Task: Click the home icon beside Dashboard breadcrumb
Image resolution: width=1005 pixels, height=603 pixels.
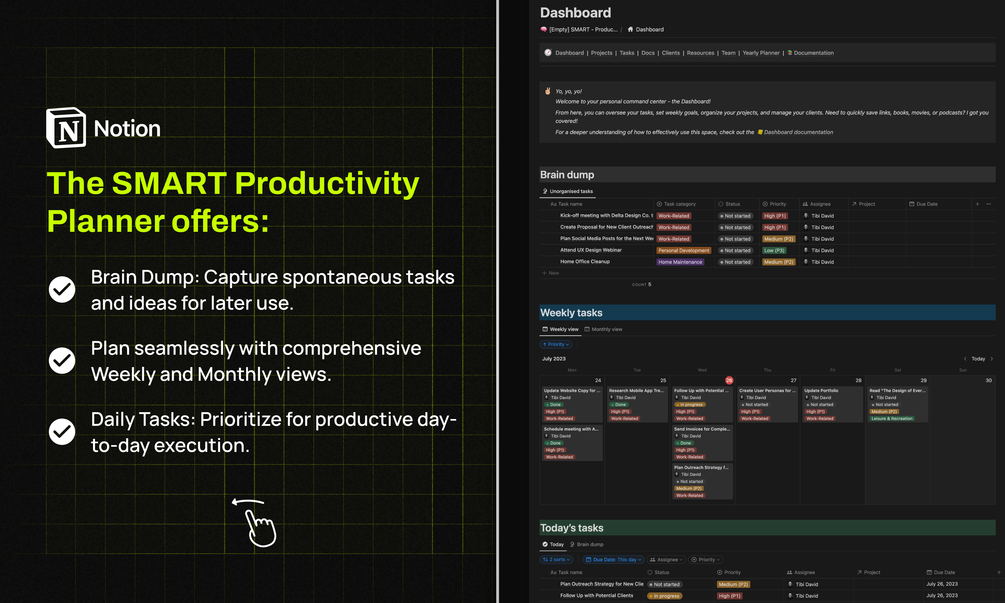Action: click(x=630, y=29)
